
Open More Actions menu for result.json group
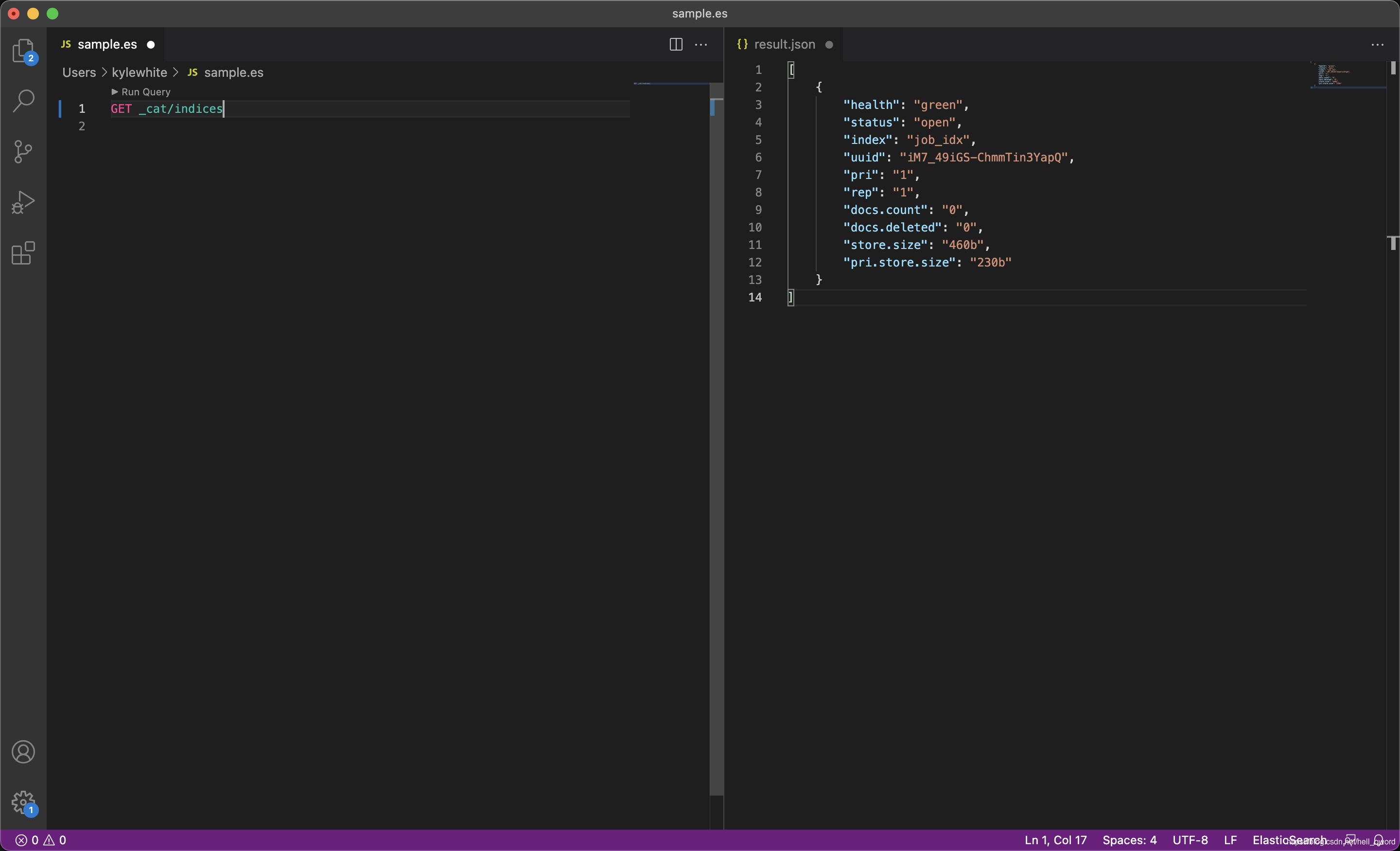1377,44
